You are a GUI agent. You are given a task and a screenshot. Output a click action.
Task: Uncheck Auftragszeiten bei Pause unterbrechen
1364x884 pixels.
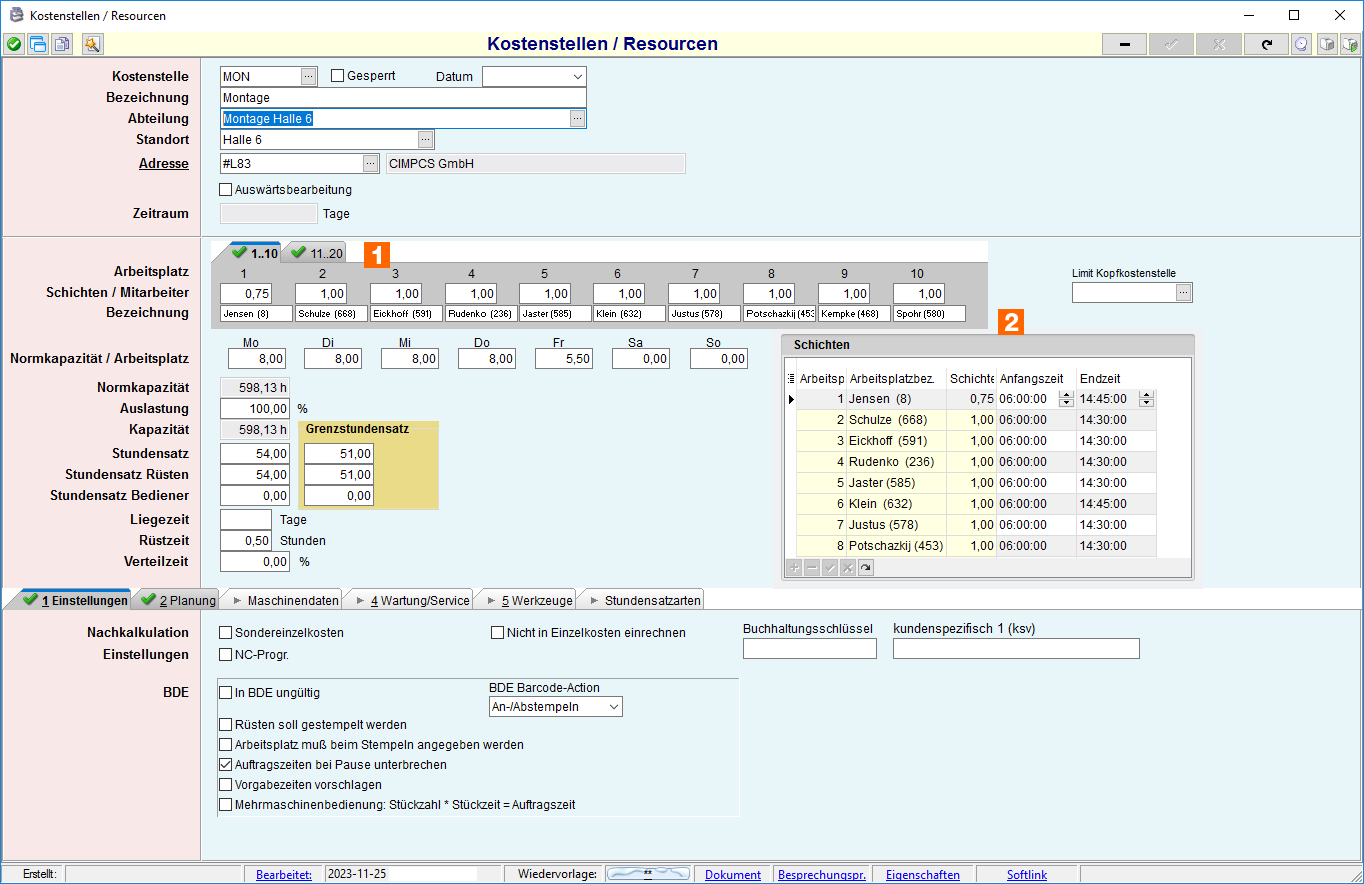pos(225,764)
